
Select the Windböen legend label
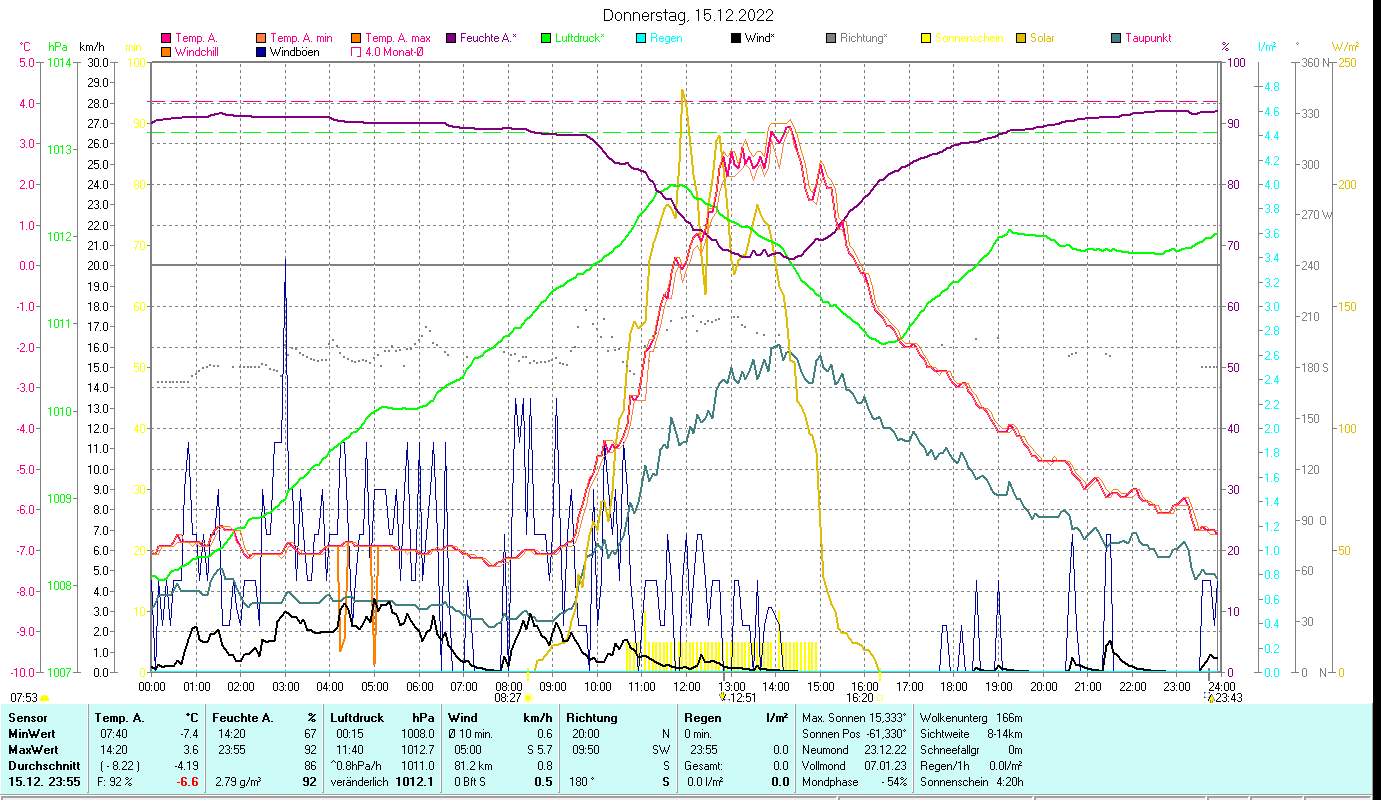tap(295, 51)
